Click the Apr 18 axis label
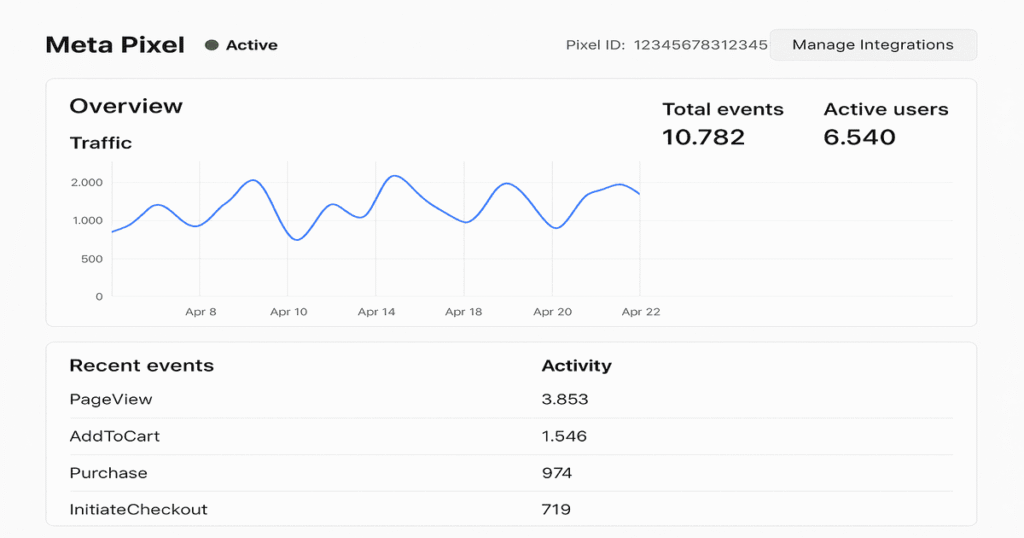The image size is (1024, 538). (x=464, y=311)
